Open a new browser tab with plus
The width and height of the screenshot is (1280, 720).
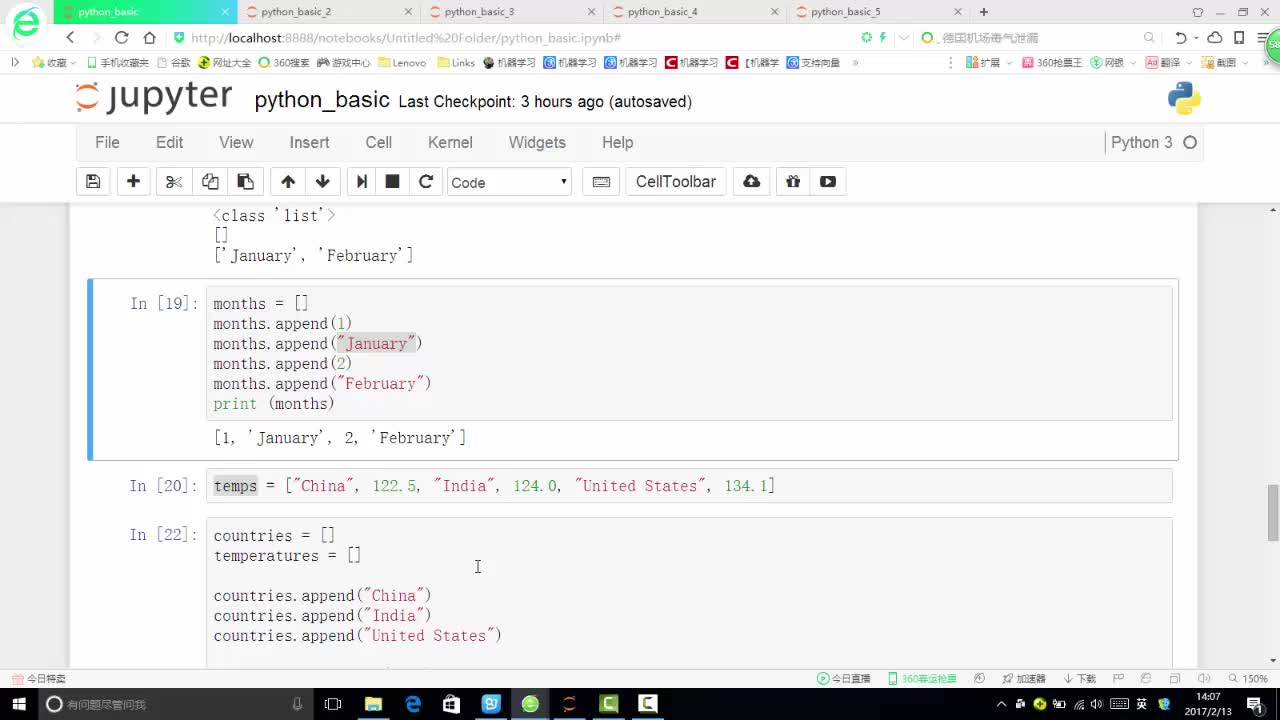click(984, 12)
